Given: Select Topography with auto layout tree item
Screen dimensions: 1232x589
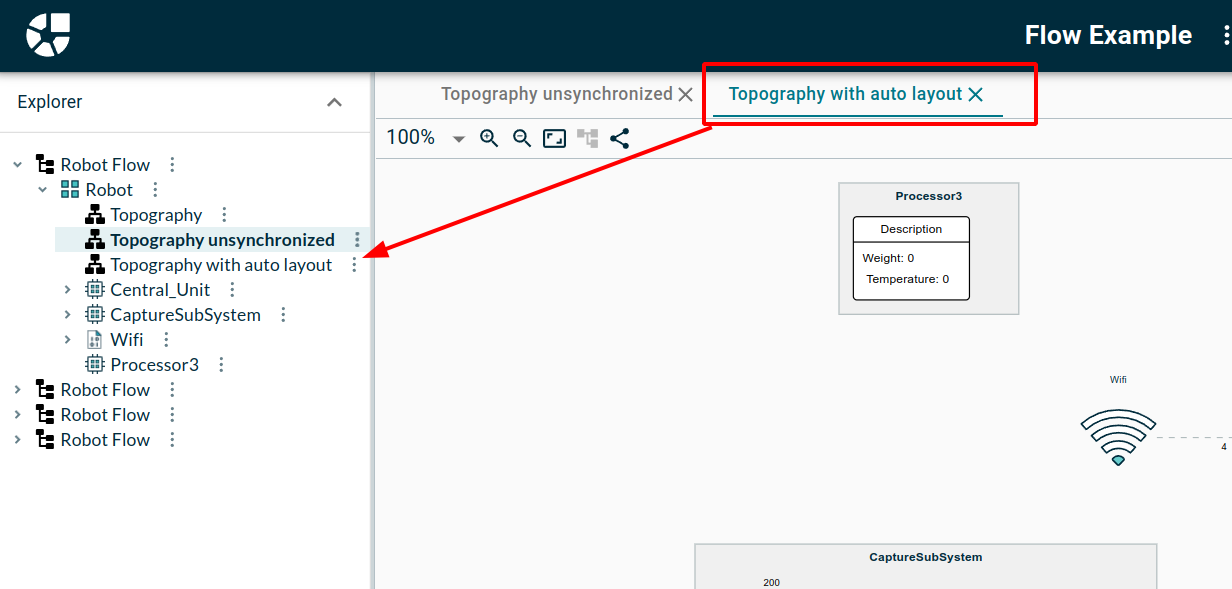Looking at the screenshot, I should tap(221, 265).
